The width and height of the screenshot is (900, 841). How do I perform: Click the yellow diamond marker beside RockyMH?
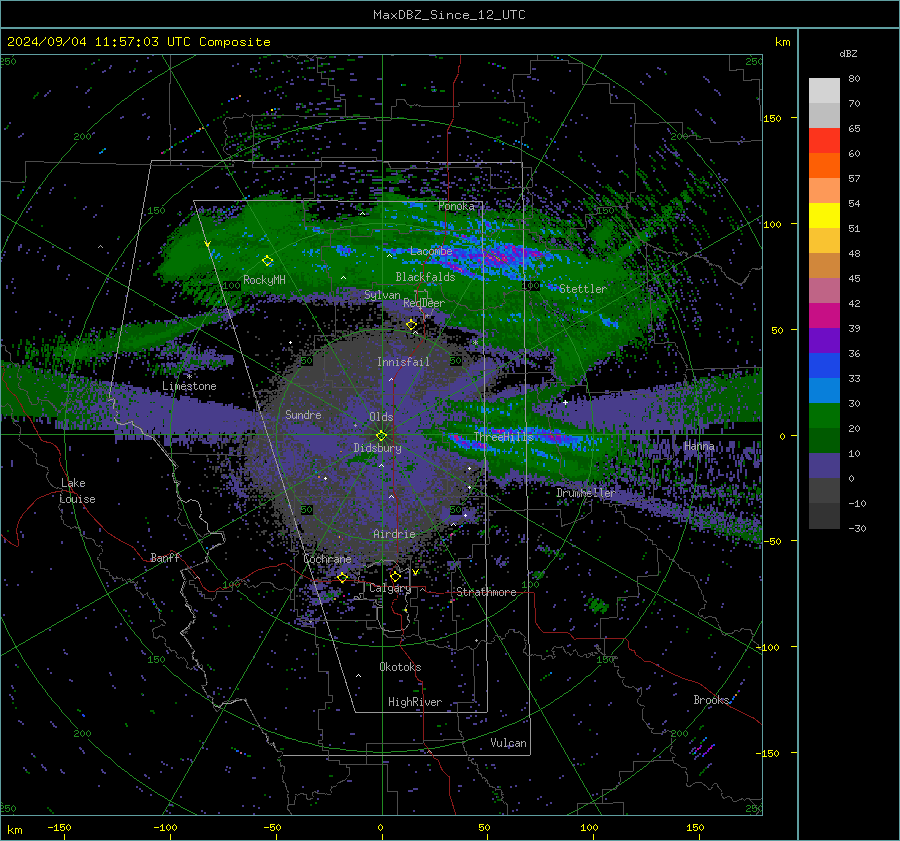tap(267, 261)
